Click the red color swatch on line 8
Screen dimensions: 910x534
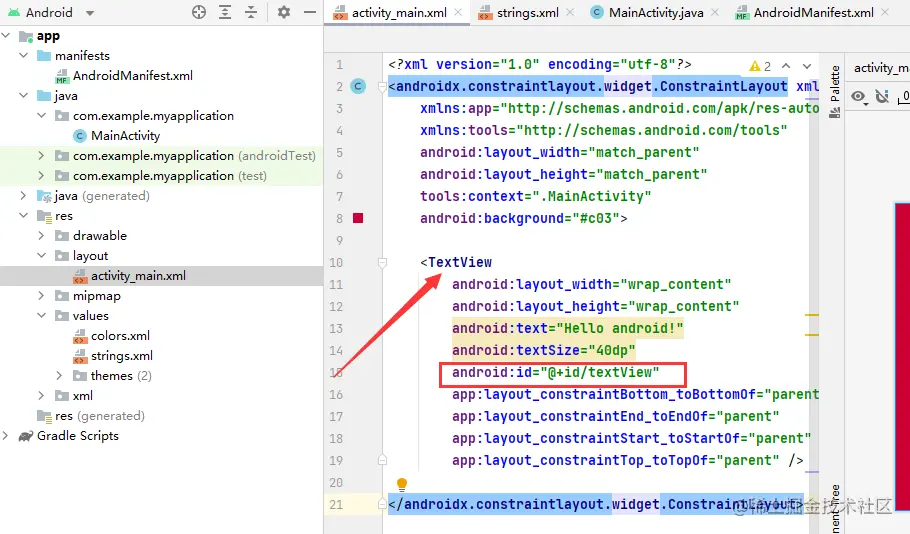pos(358,218)
